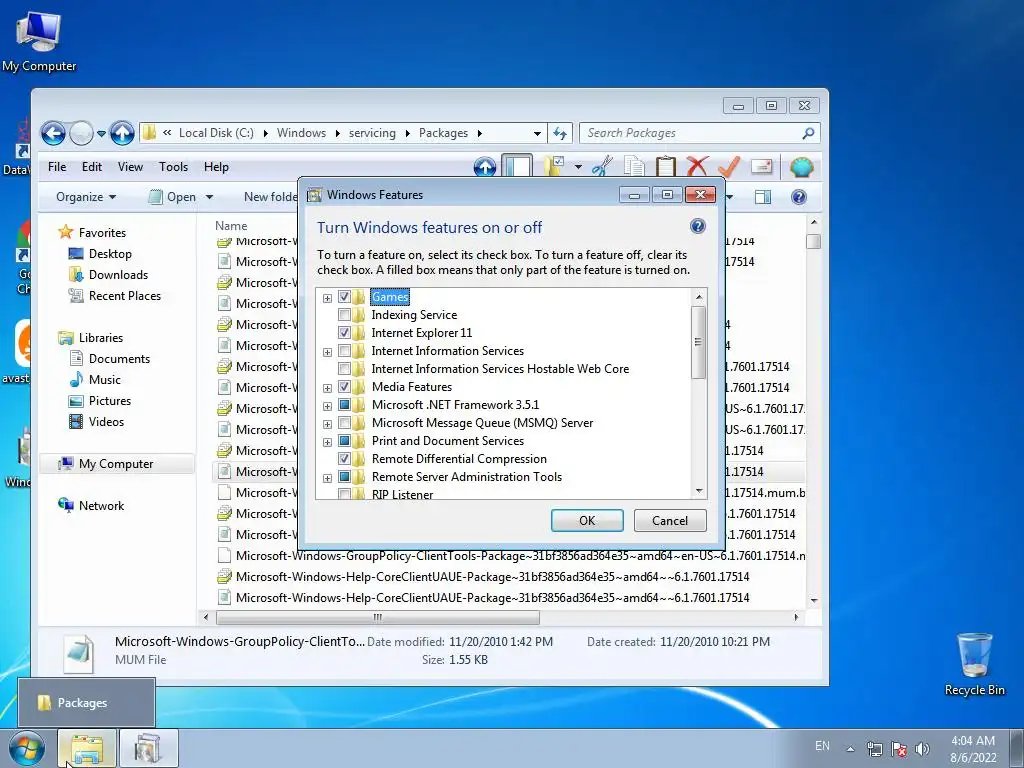
Task: Refresh the Packages folder via address bar icon
Action: (560, 133)
